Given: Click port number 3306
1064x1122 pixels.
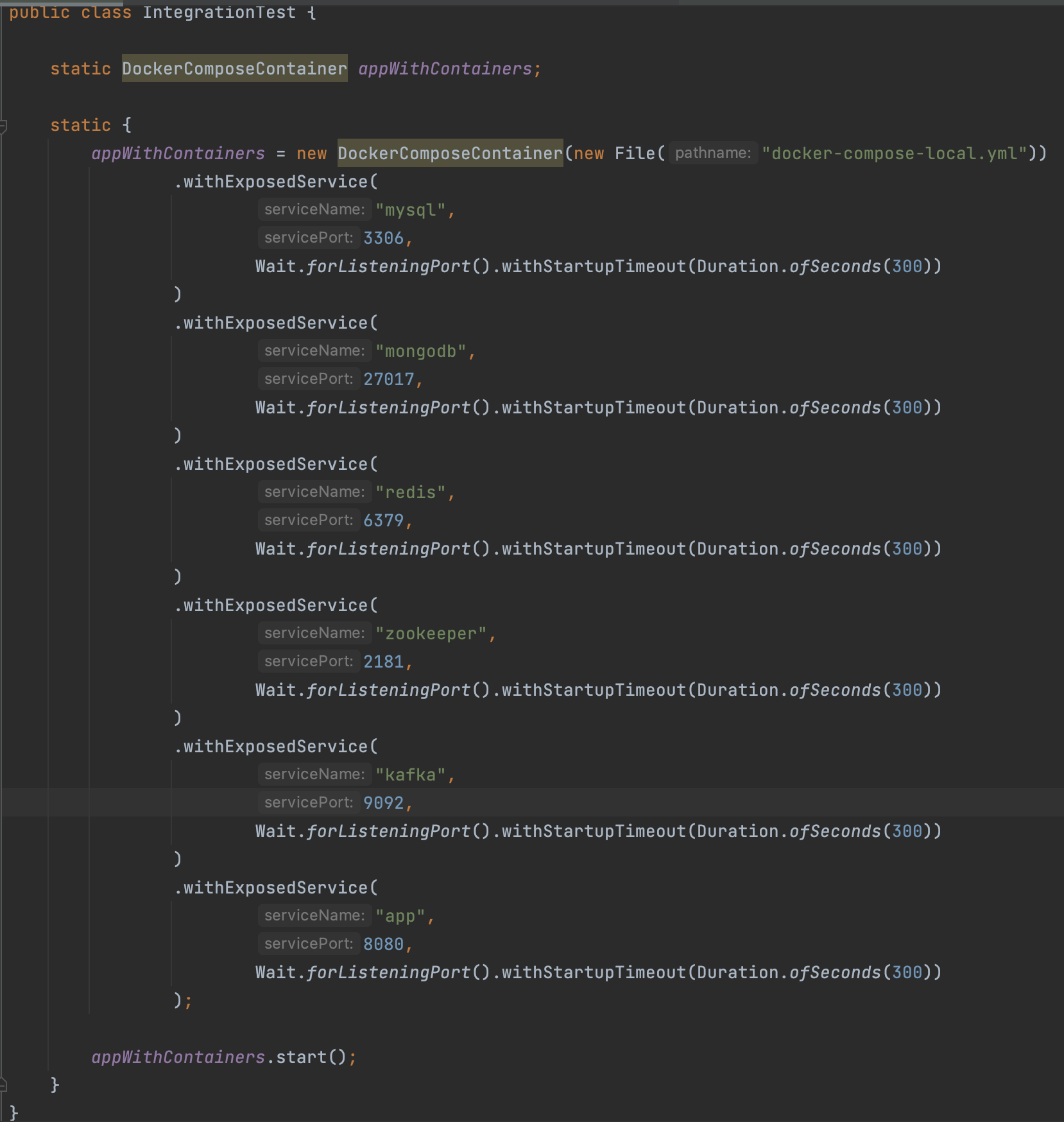Looking at the screenshot, I should [x=384, y=238].
